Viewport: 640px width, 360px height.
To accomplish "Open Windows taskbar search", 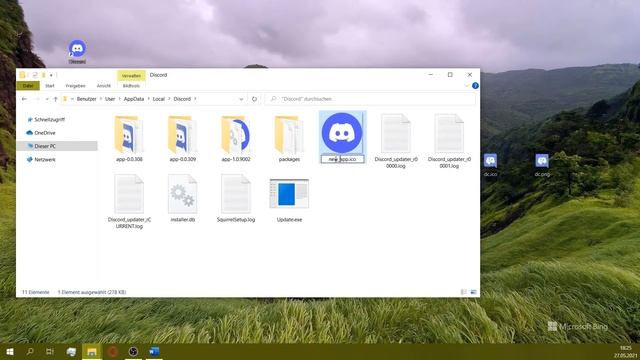I will (30, 351).
